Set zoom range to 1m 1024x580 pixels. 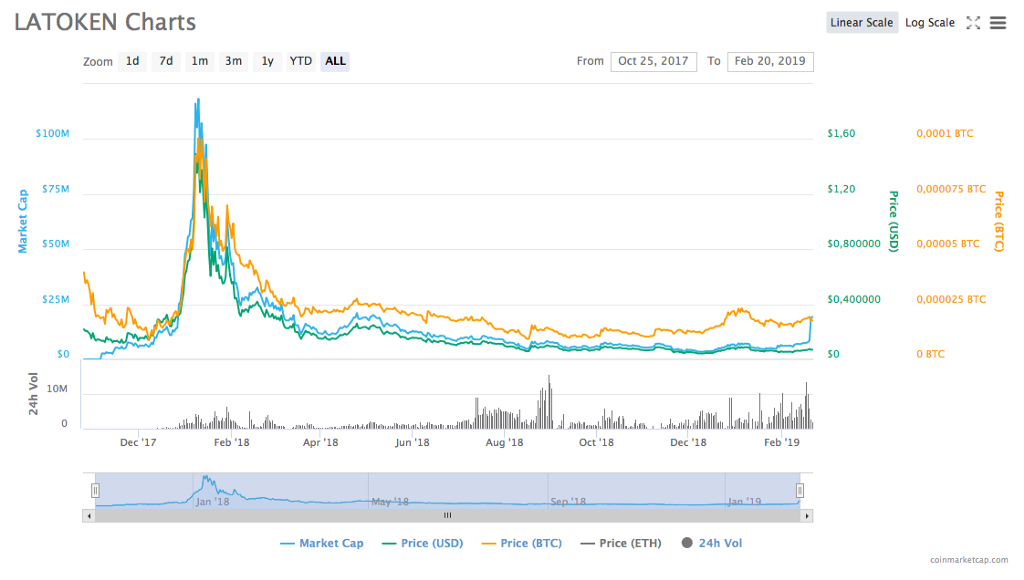[200, 61]
